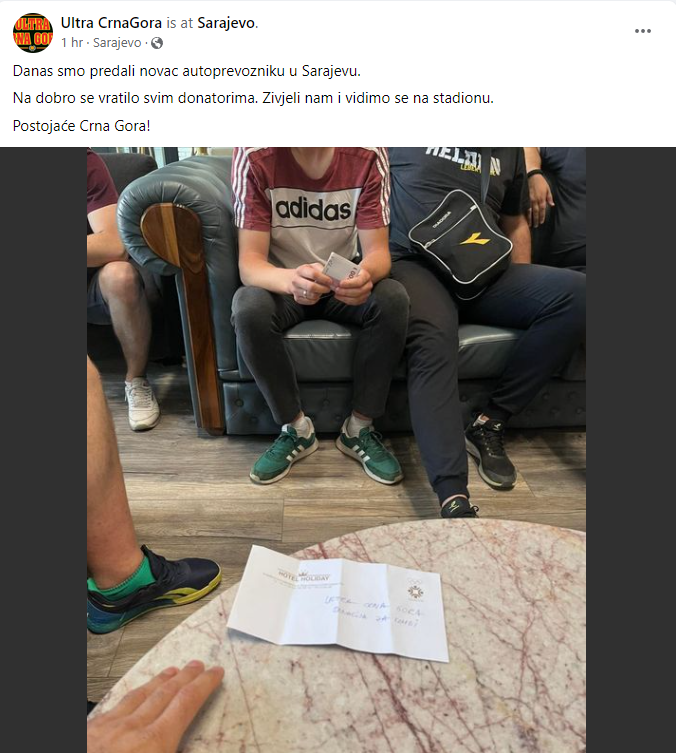This screenshot has width=676, height=753.
Task: Click the text "Postojaće Crna Gora!"
Action: coord(82,126)
